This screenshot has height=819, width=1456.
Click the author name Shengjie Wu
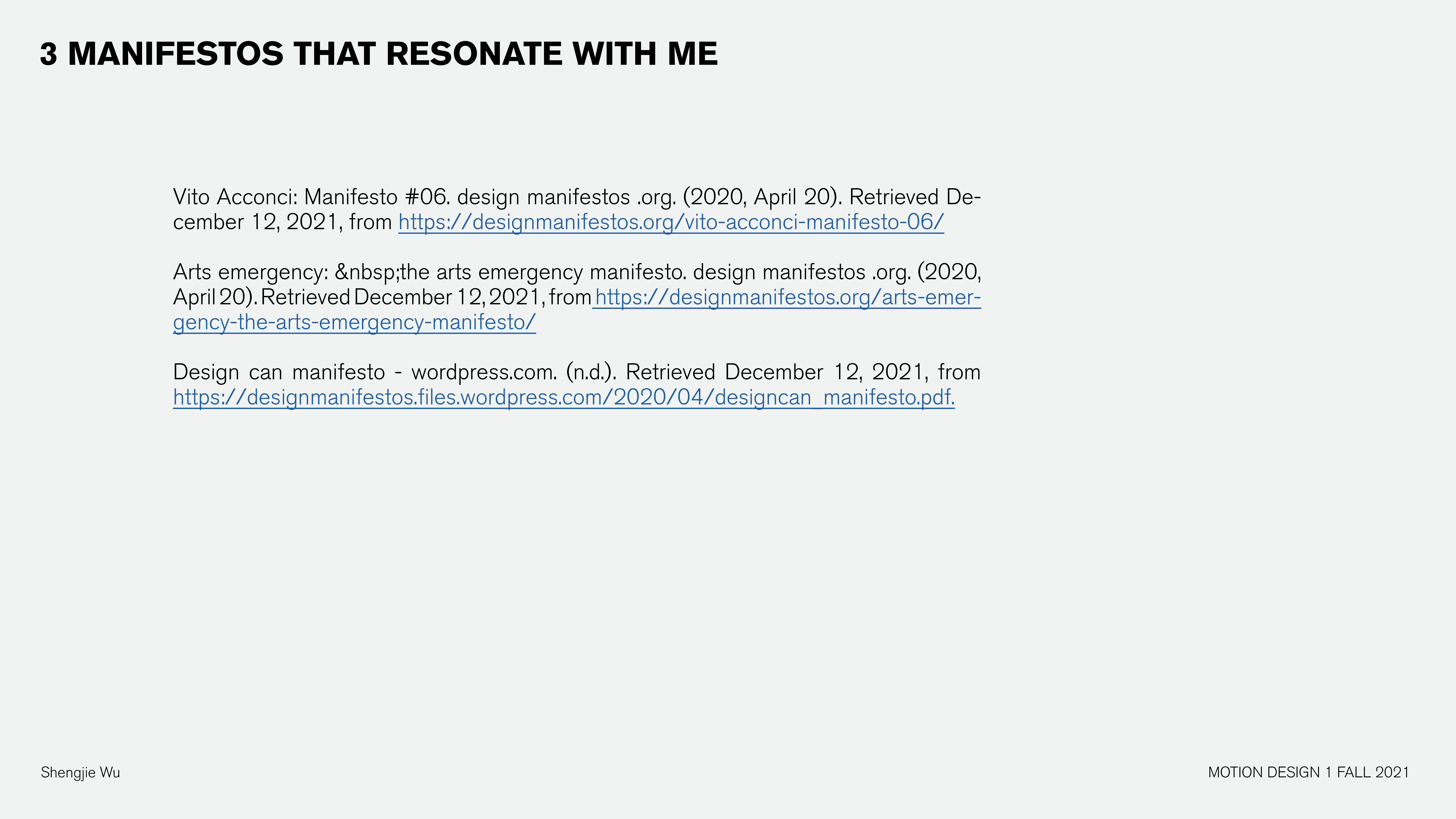(x=80, y=773)
